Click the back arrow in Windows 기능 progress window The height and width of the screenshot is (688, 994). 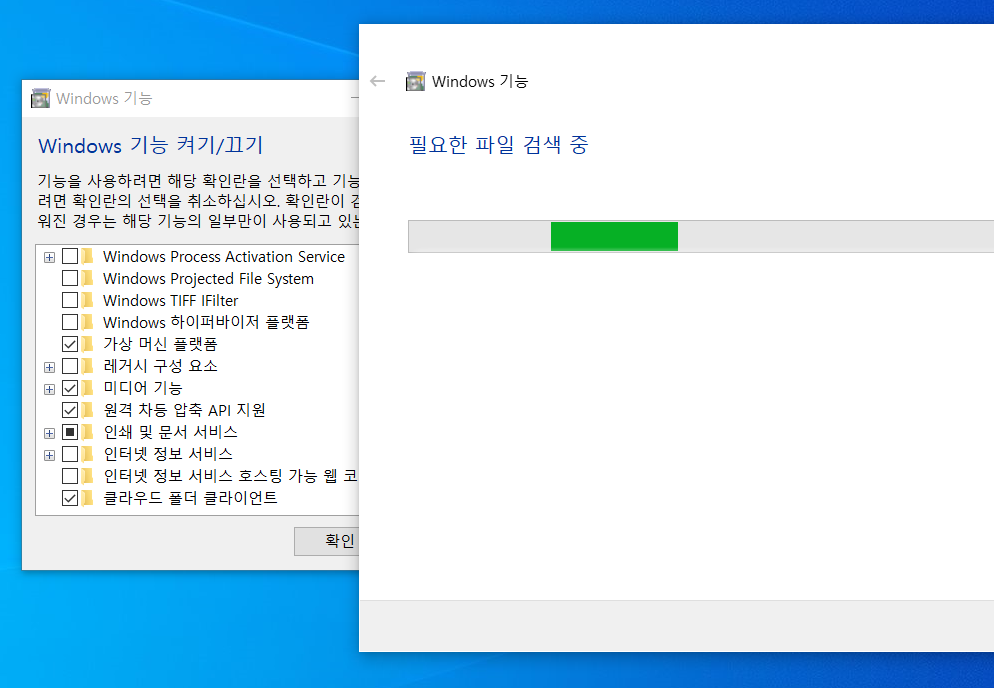click(x=377, y=81)
